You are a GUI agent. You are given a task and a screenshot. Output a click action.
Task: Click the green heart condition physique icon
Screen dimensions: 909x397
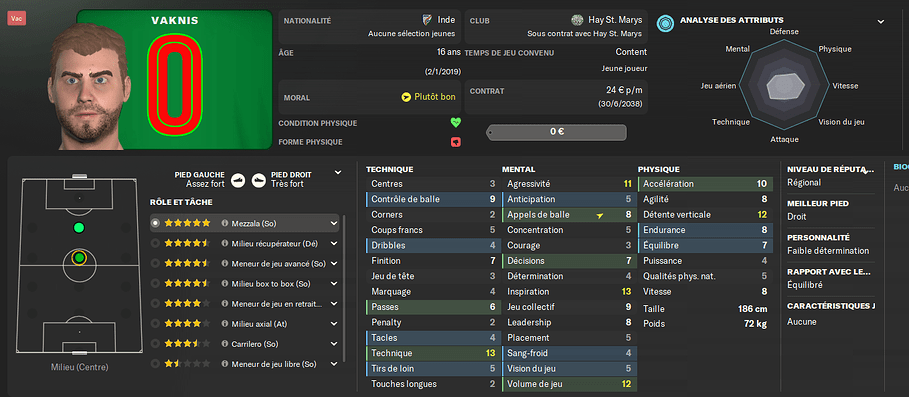[456, 123]
